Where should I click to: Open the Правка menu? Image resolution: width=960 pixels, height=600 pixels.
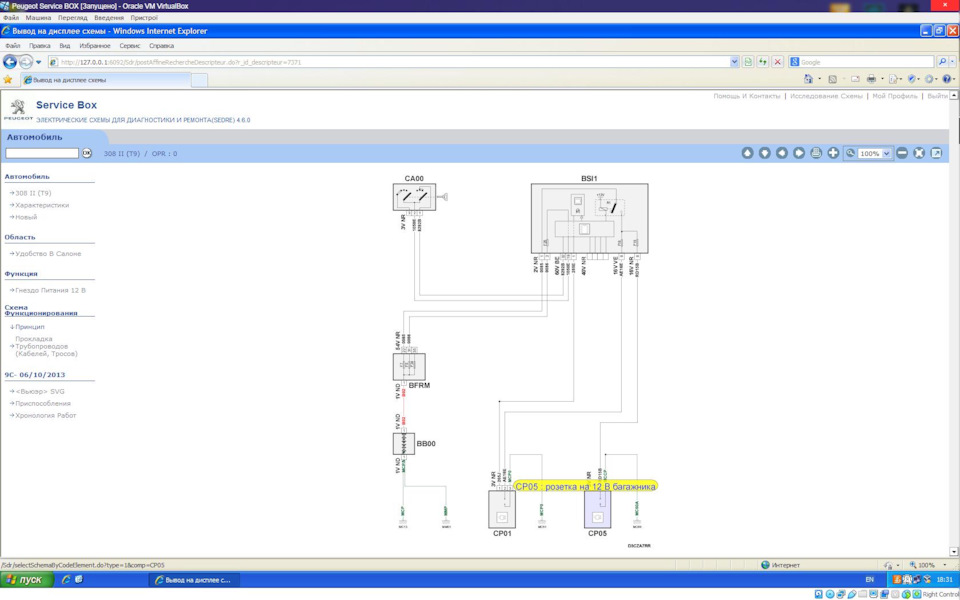tap(40, 46)
